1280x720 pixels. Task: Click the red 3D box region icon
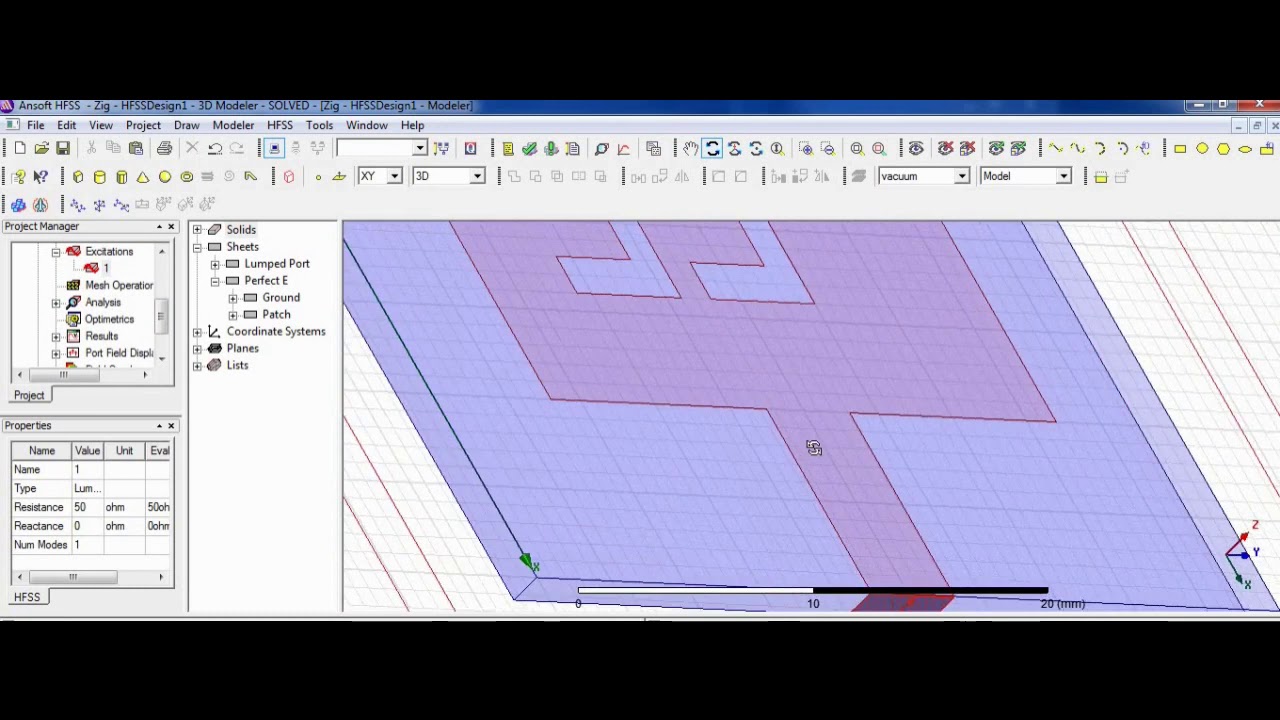[x=289, y=176]
